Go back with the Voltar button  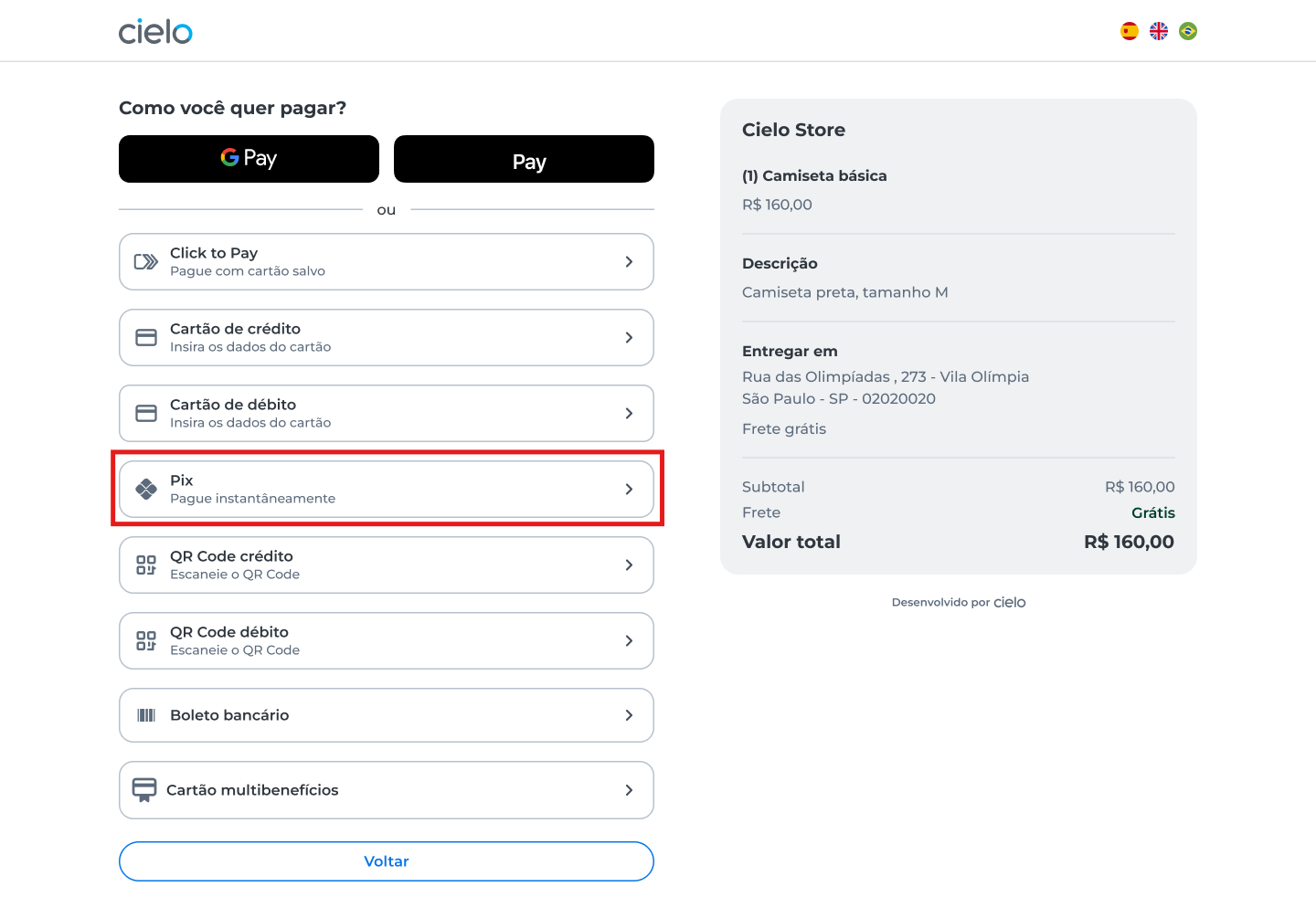click(387, 861)
